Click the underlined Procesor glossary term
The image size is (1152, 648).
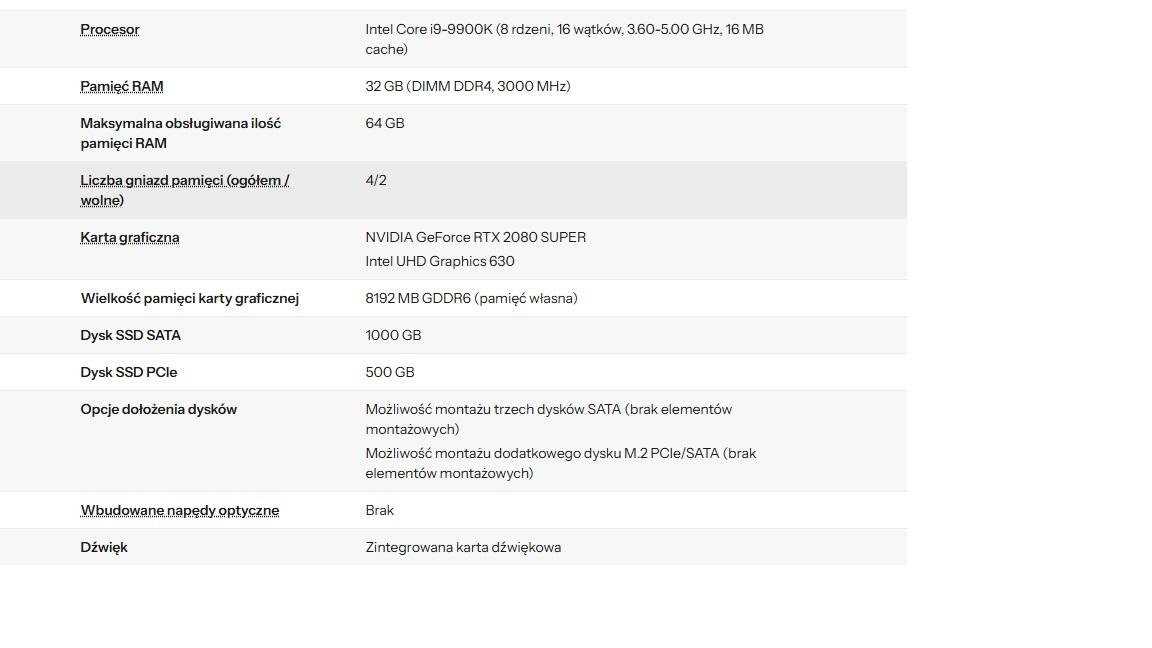pos(110,30)
